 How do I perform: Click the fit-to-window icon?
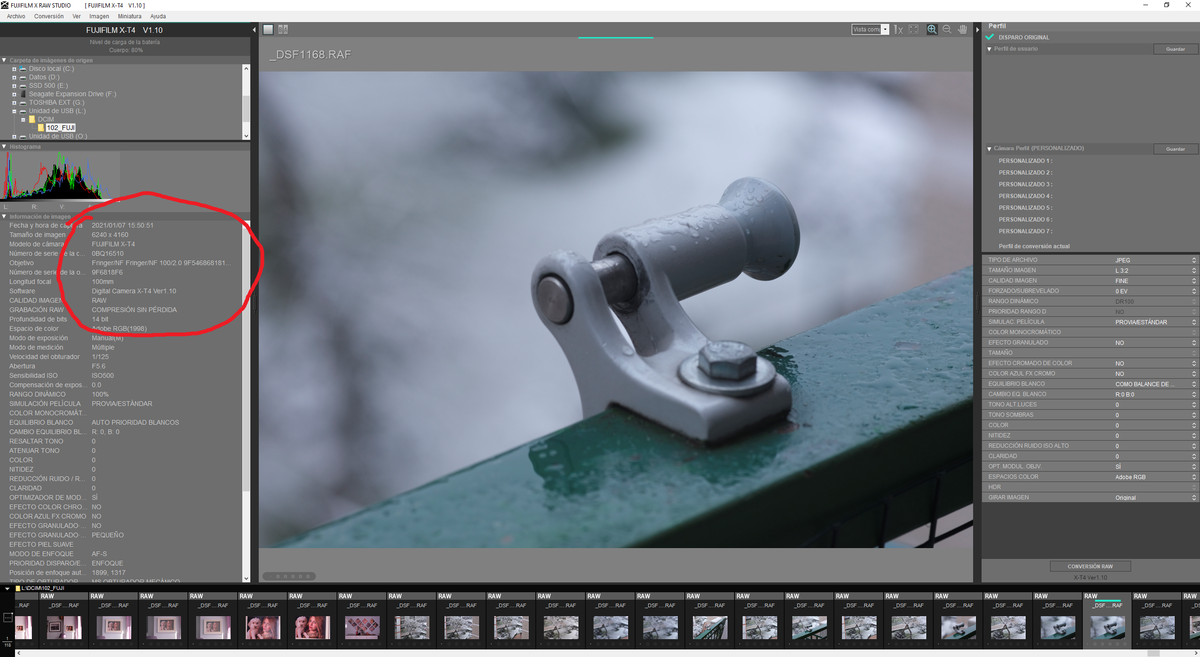point(914,30)
